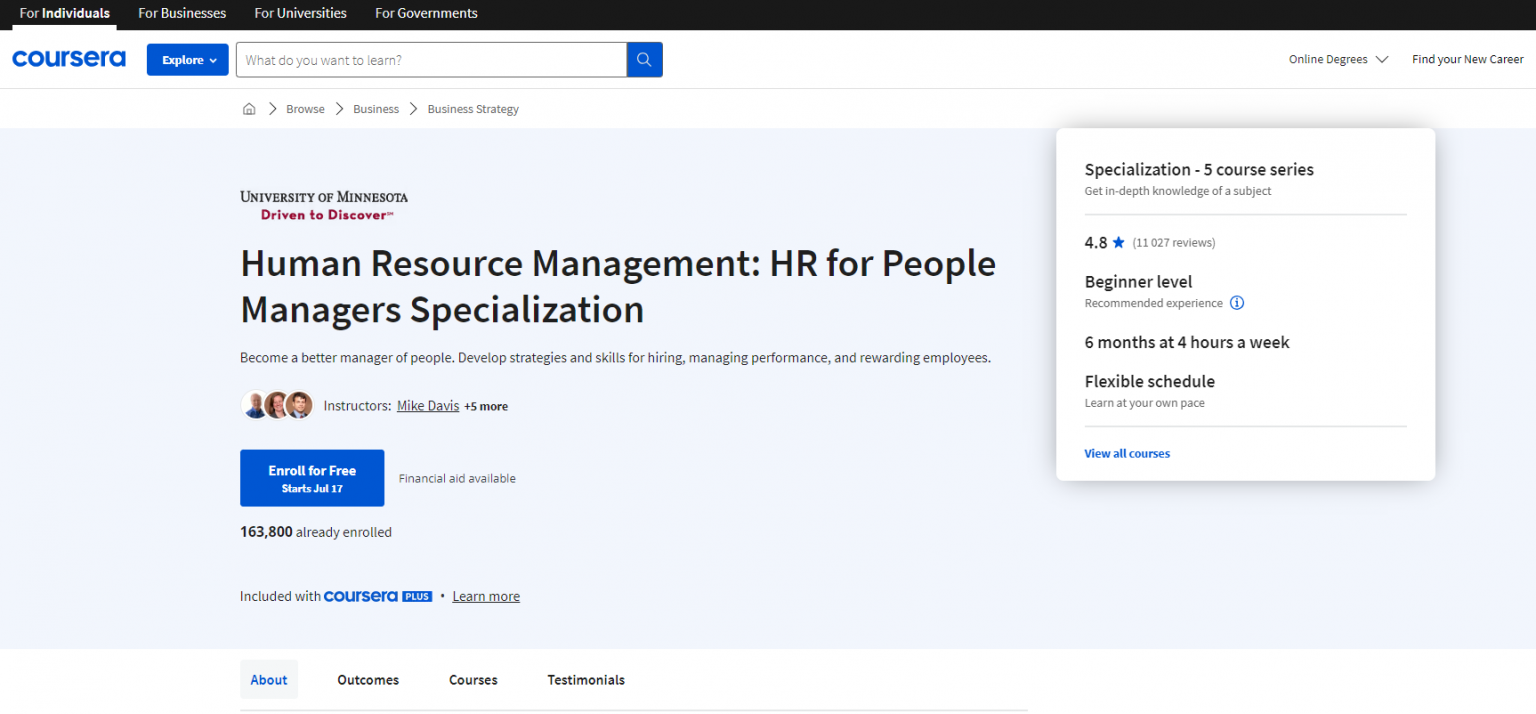Click inside the search input field
The height and width of the screenshot is (714, 1536).
click(x=430, y=59)
